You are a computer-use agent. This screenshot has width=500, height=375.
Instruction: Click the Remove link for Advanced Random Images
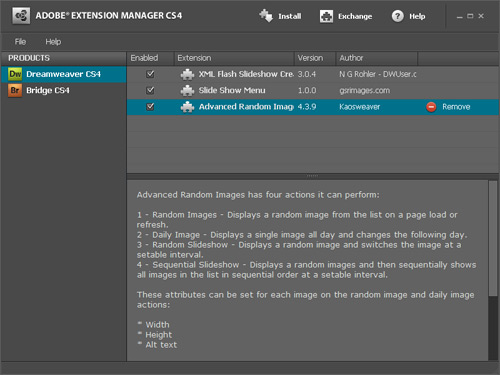click(x=456, y=107)
